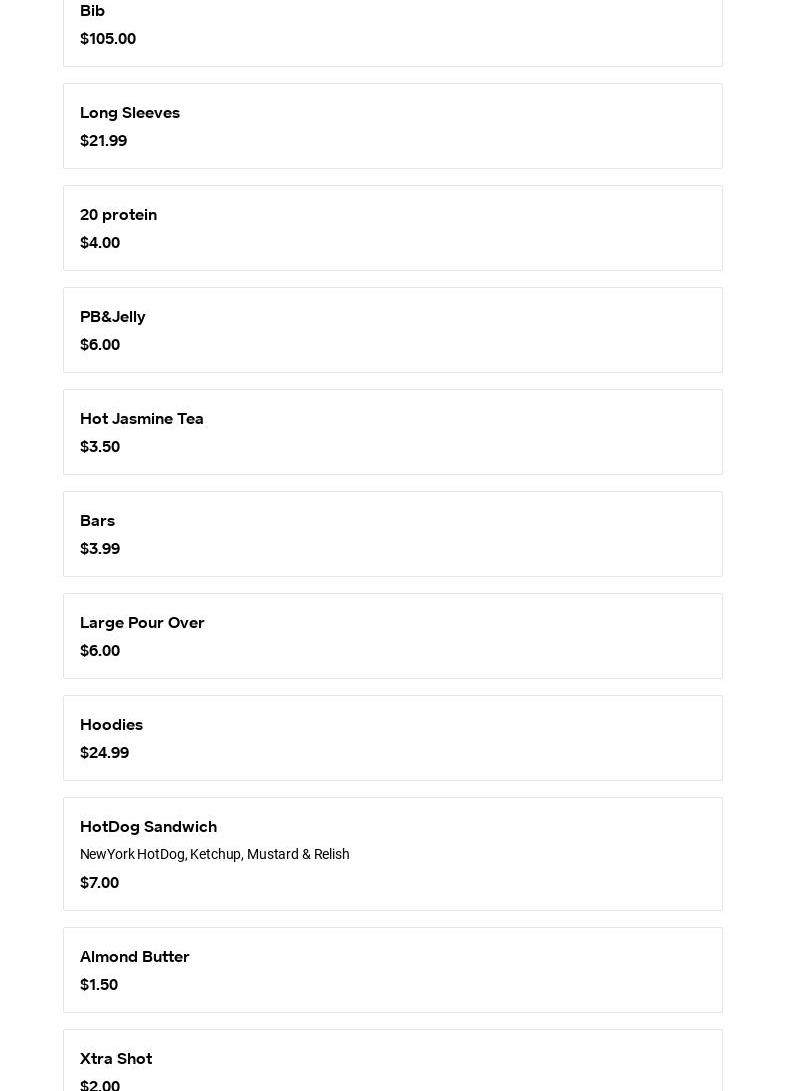This screenshot has height=1091, width=785.
Task: Click the HotDog Sandwich ingredients description
Action: [x=215, y=855]
